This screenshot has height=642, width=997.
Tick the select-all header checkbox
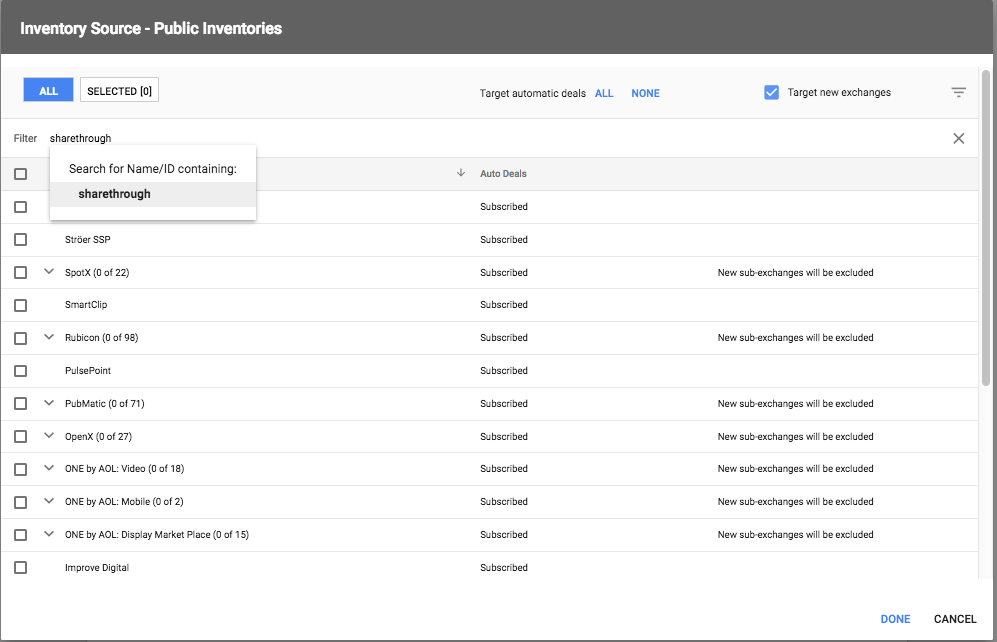pyautogui.click(x=20, y=174)
